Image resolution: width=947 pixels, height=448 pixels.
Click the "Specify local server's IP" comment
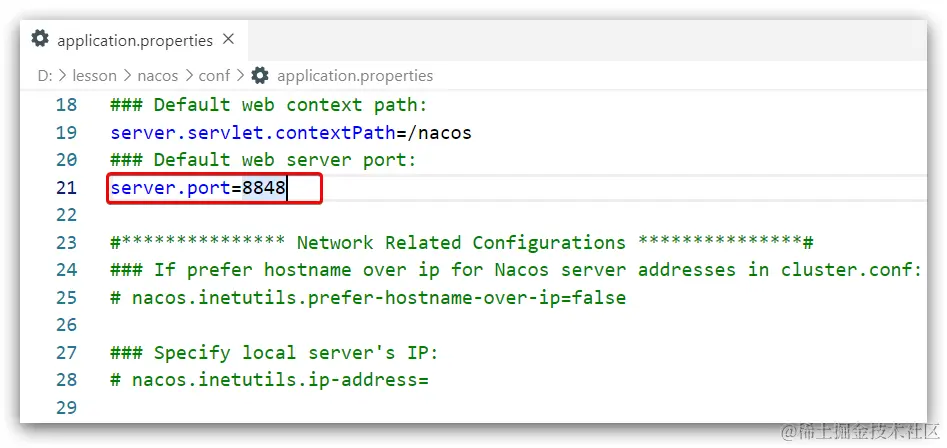pos(274,353)
